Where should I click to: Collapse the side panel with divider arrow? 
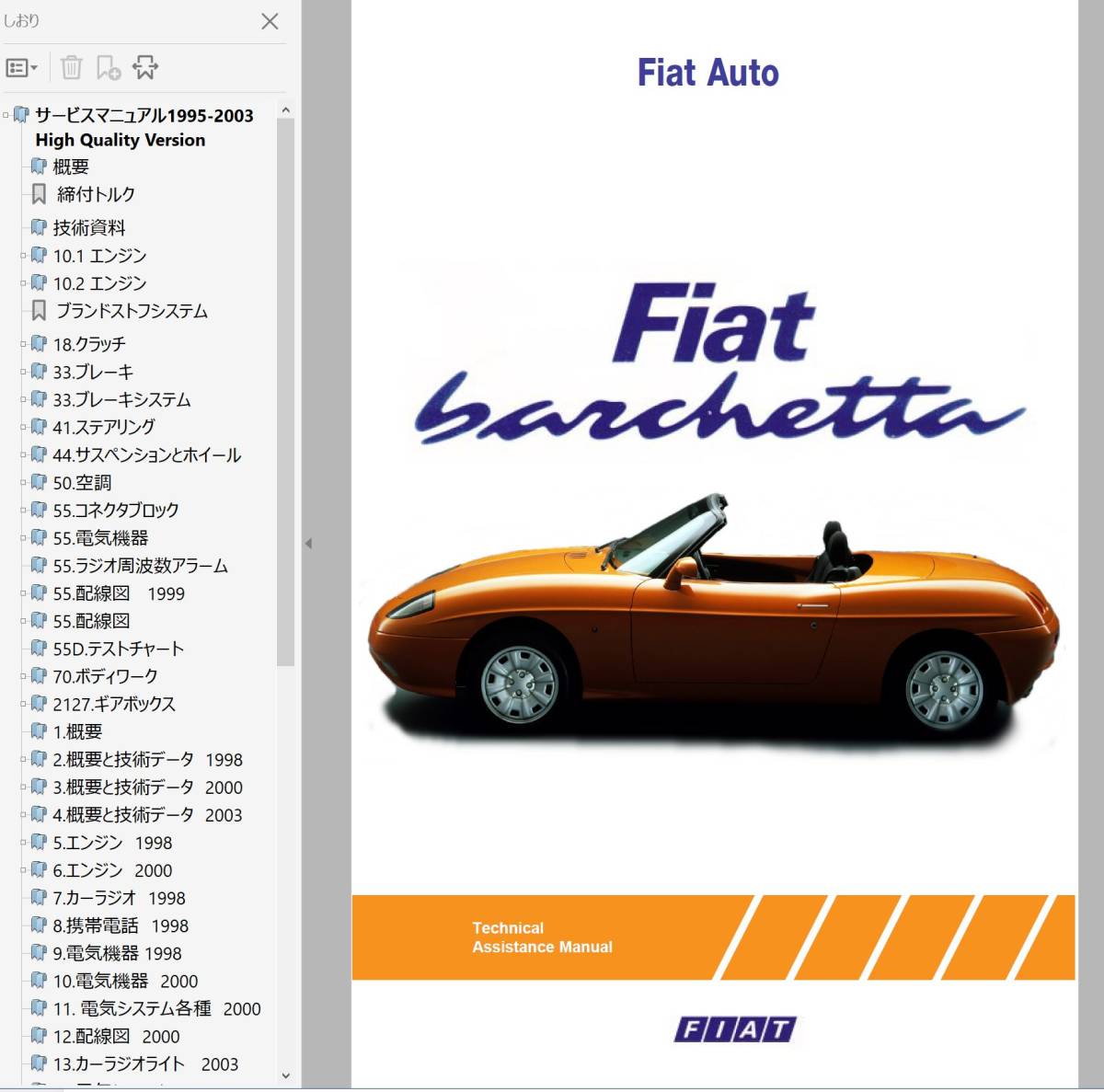point(308,544)
